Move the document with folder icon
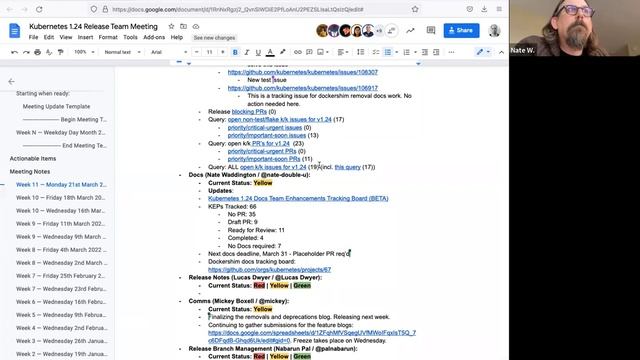 point(183,27)
